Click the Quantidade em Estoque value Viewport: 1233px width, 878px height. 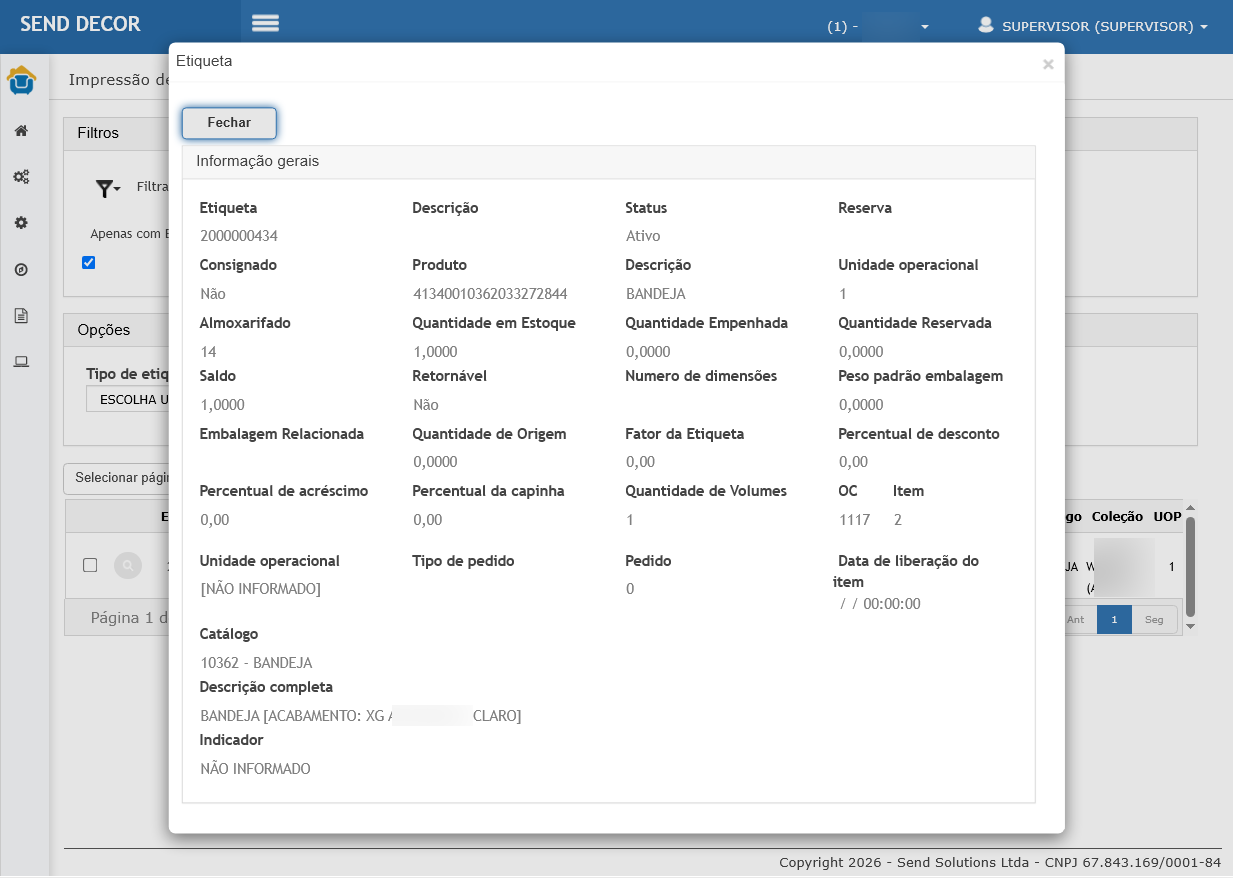pyautogui.click(x=435, y=352)
